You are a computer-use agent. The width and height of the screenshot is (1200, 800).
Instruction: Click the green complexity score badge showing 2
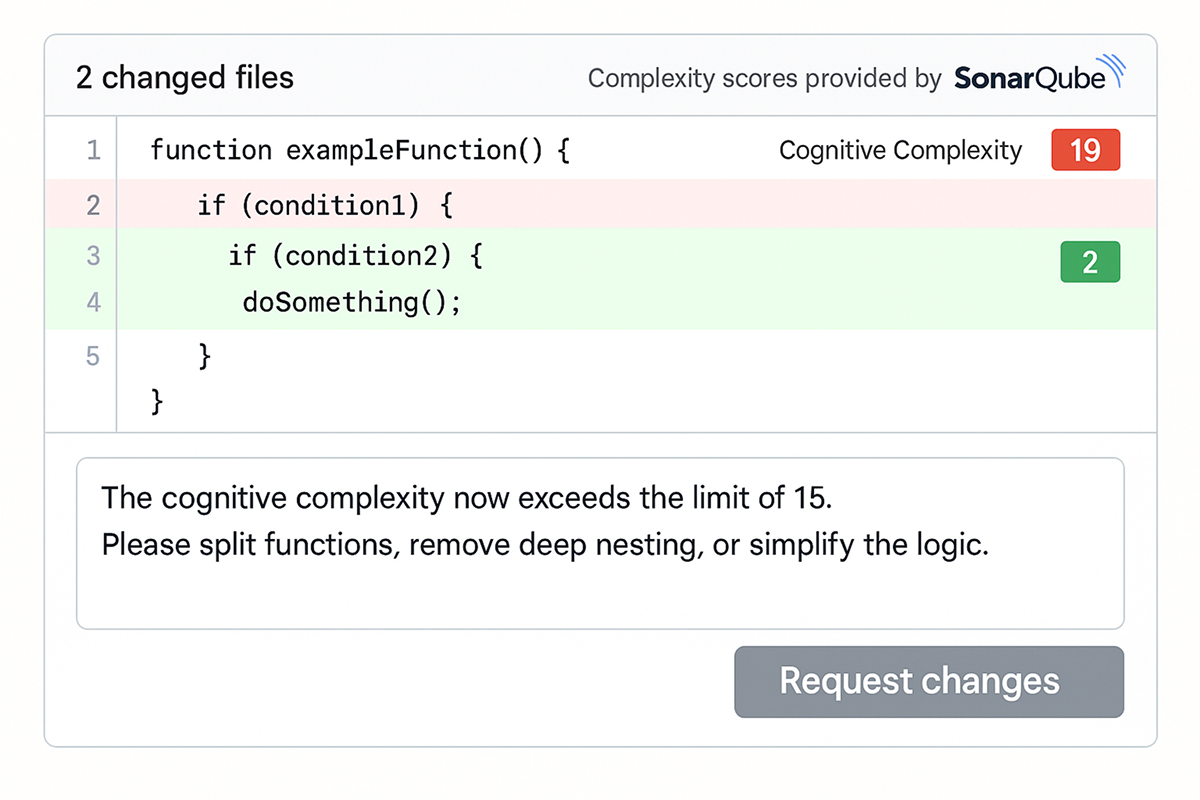[x=1090, y=261]
